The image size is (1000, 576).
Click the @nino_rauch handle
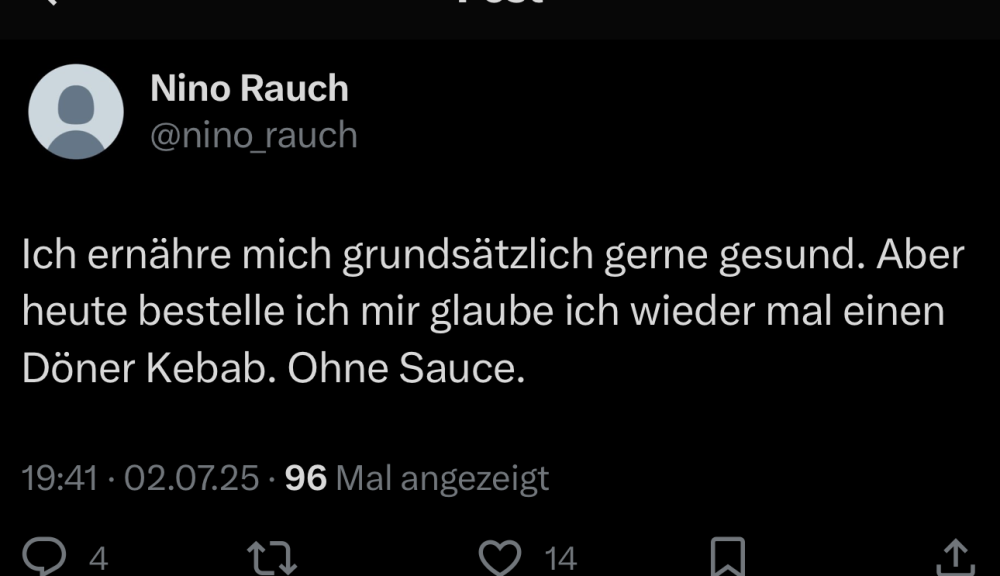pos(253,135)
